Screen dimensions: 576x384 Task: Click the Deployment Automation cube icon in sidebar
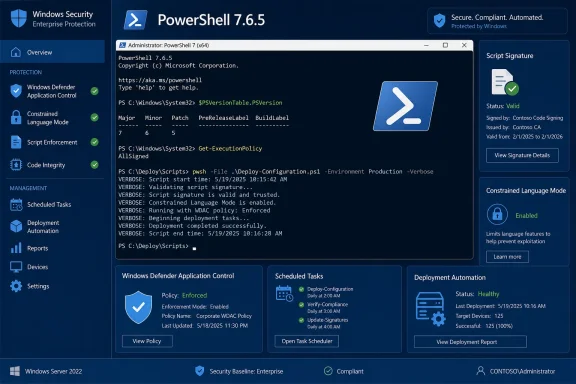[16, 226]
